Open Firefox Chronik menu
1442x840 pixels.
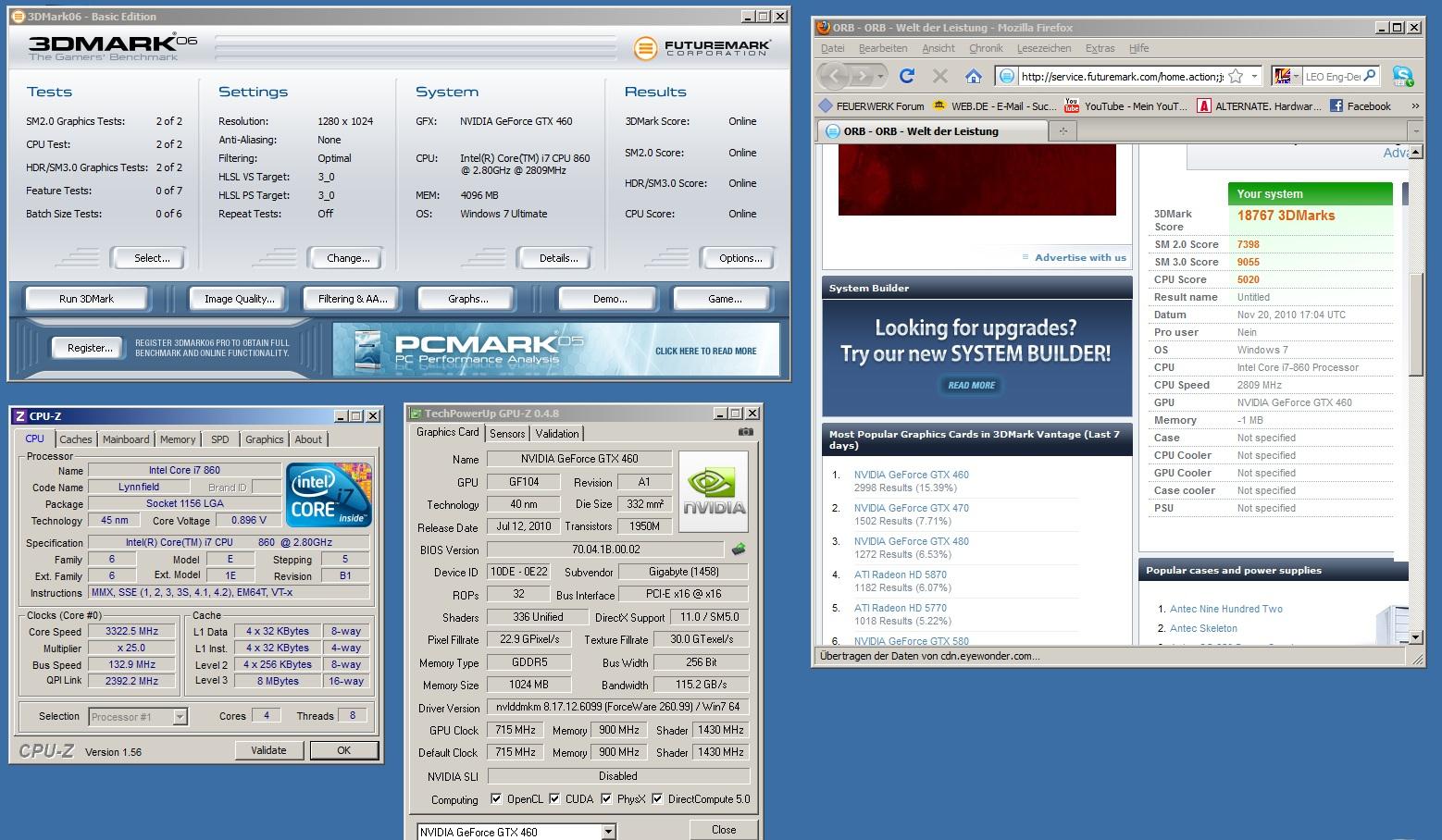986,48
